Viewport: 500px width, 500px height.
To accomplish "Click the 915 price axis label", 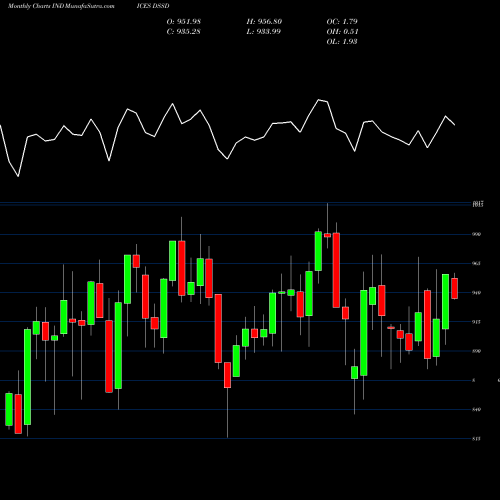I will 476,322.
